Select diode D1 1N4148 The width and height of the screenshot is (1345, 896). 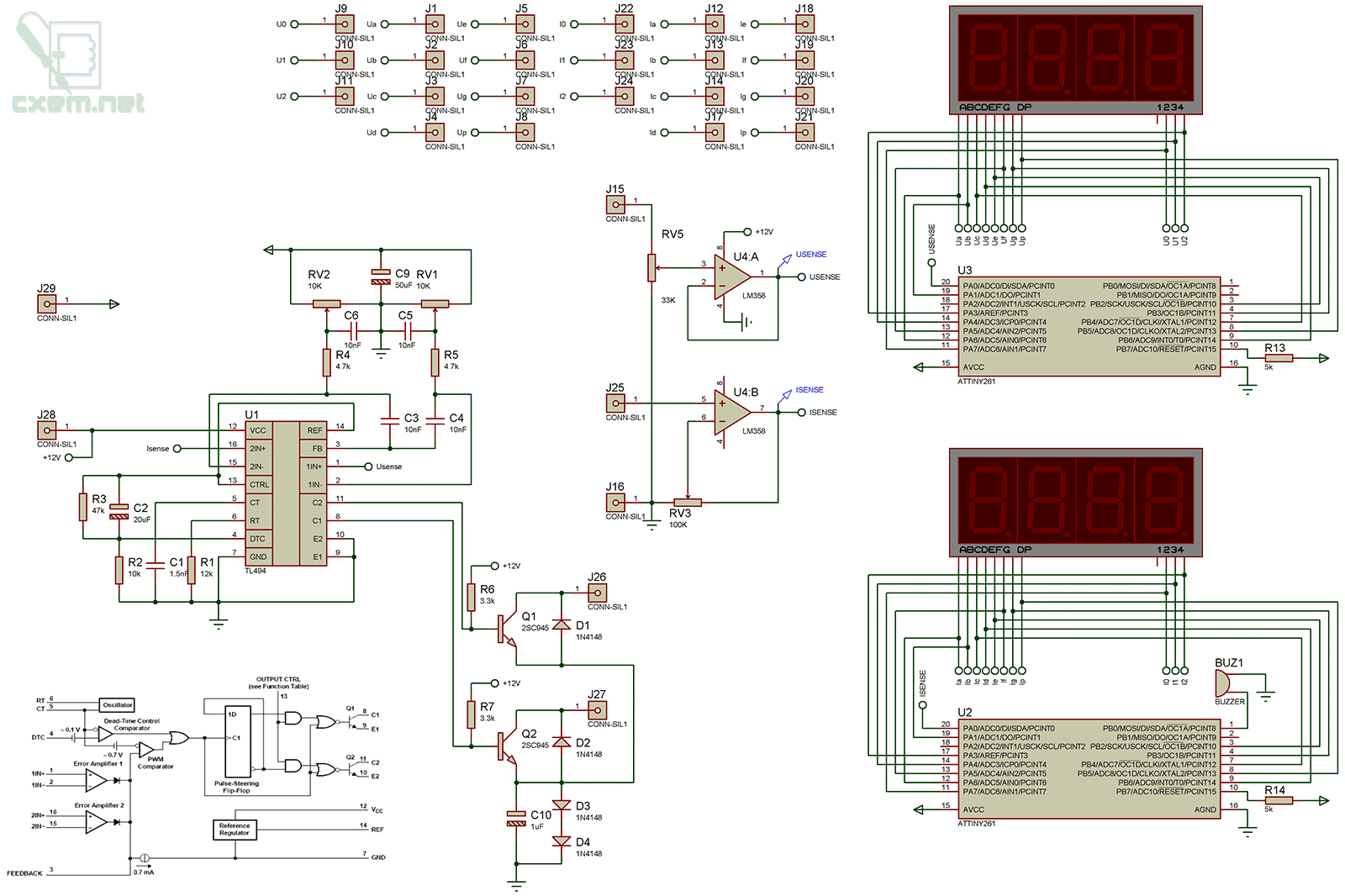point(562,625)
